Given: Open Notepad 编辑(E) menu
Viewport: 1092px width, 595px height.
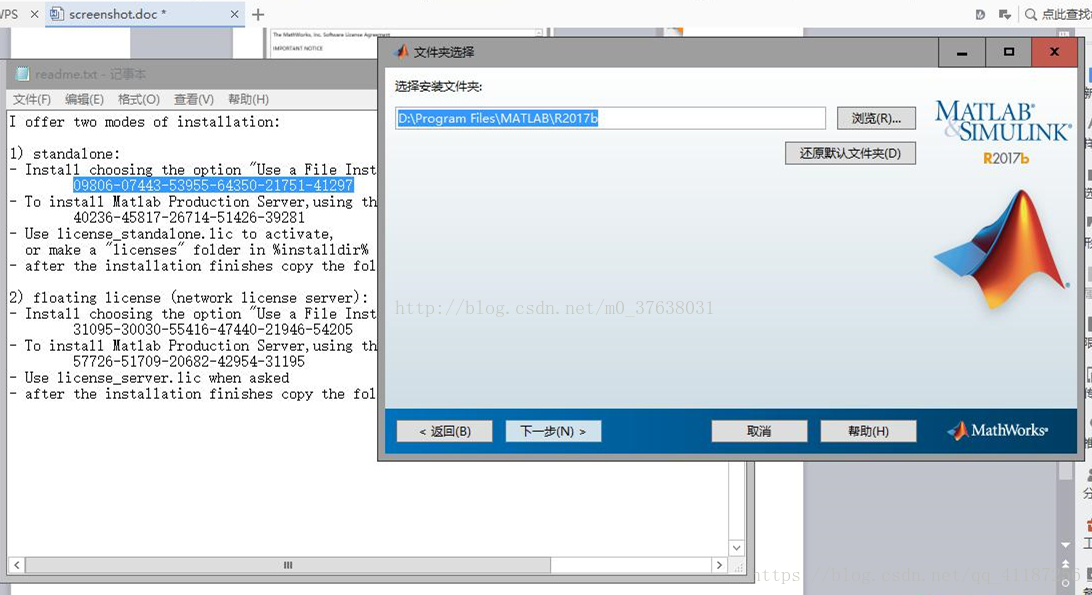Looking at the screenshot, I should 84,99.
